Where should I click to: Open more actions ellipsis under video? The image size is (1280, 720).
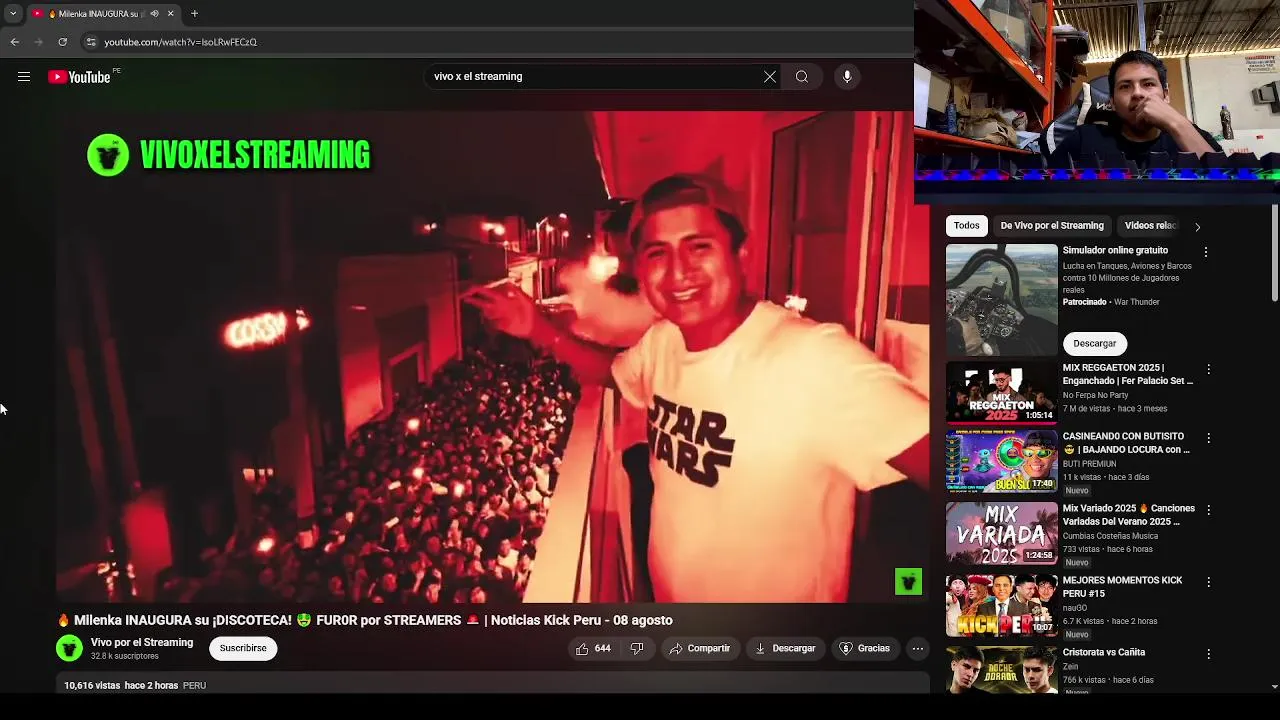pos(917,648)
